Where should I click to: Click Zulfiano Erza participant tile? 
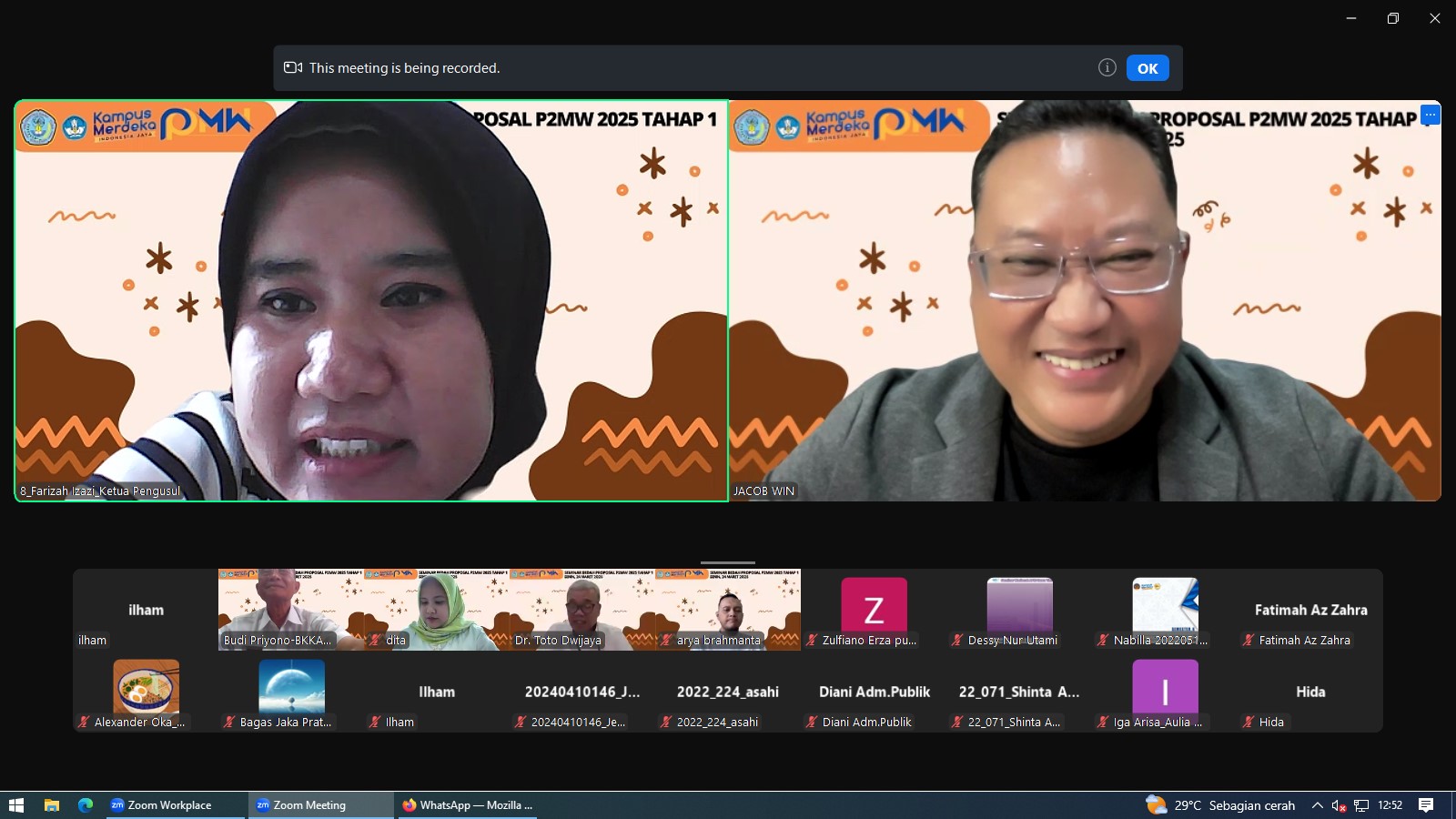coord(874,609)
